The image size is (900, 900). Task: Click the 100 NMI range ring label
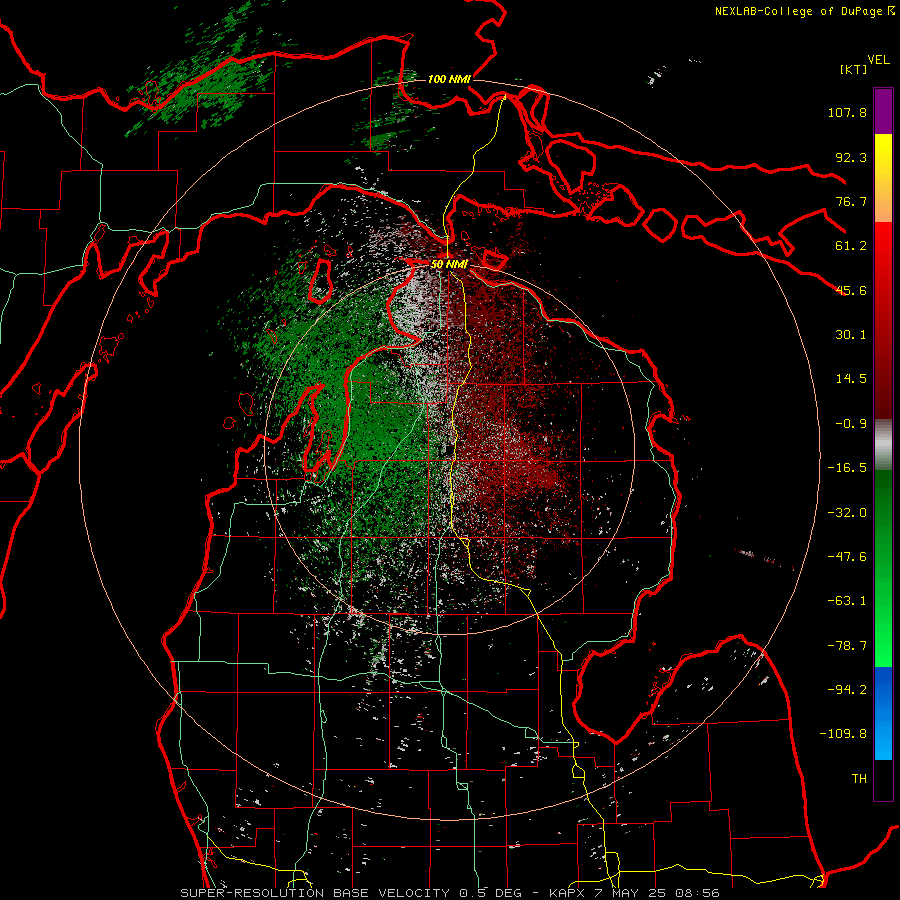[449, 79]
